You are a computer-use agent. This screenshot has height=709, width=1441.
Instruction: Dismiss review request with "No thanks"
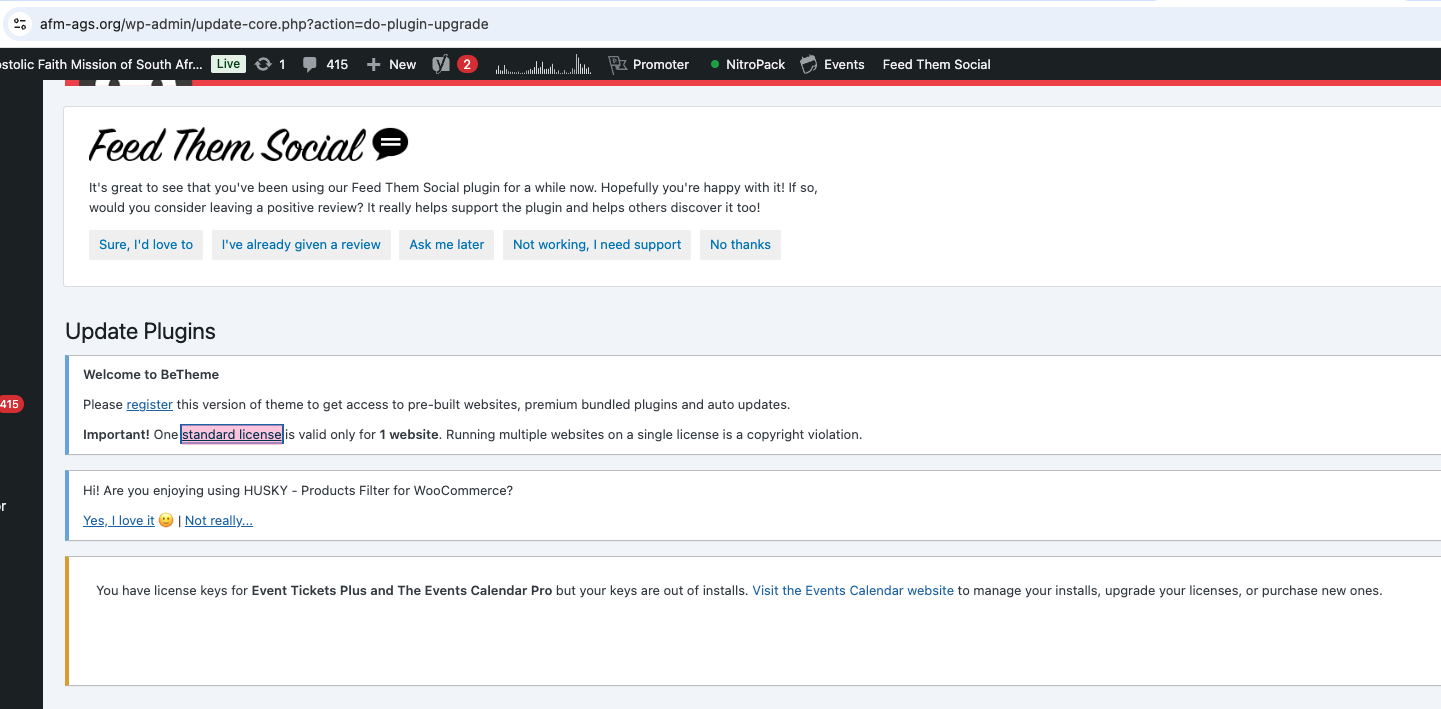(x=740, y=244)
